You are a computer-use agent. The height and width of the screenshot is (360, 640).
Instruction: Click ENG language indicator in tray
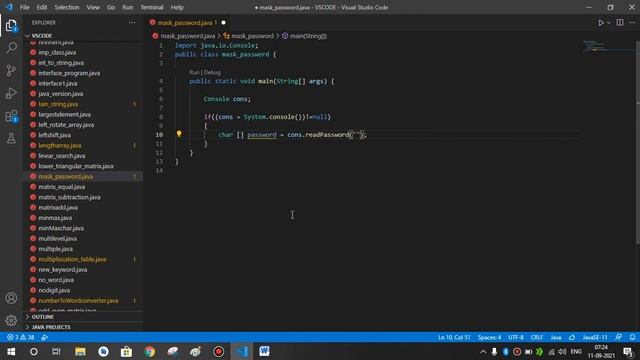tap(576, 351)
